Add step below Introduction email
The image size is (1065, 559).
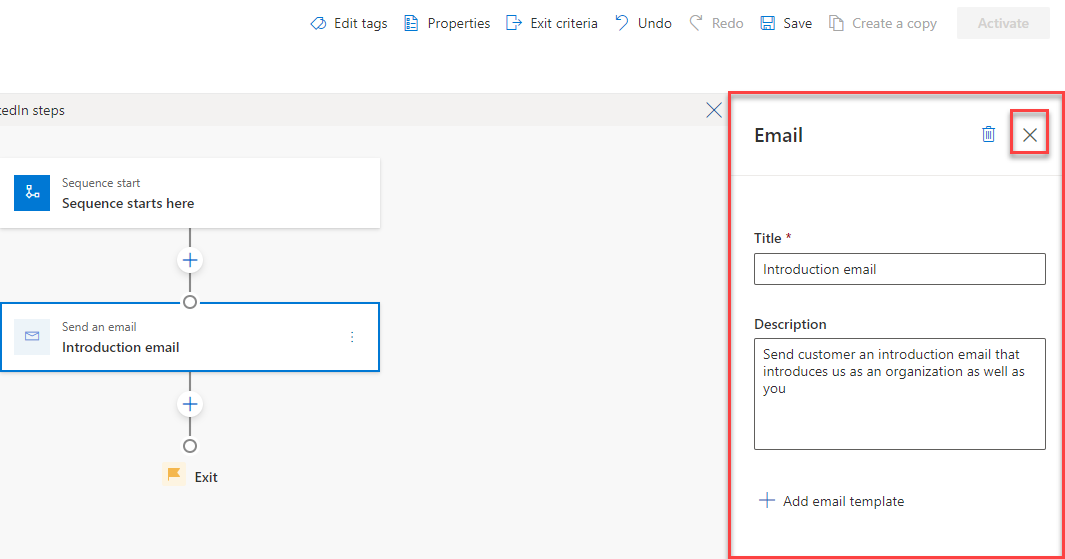point(190,404)
